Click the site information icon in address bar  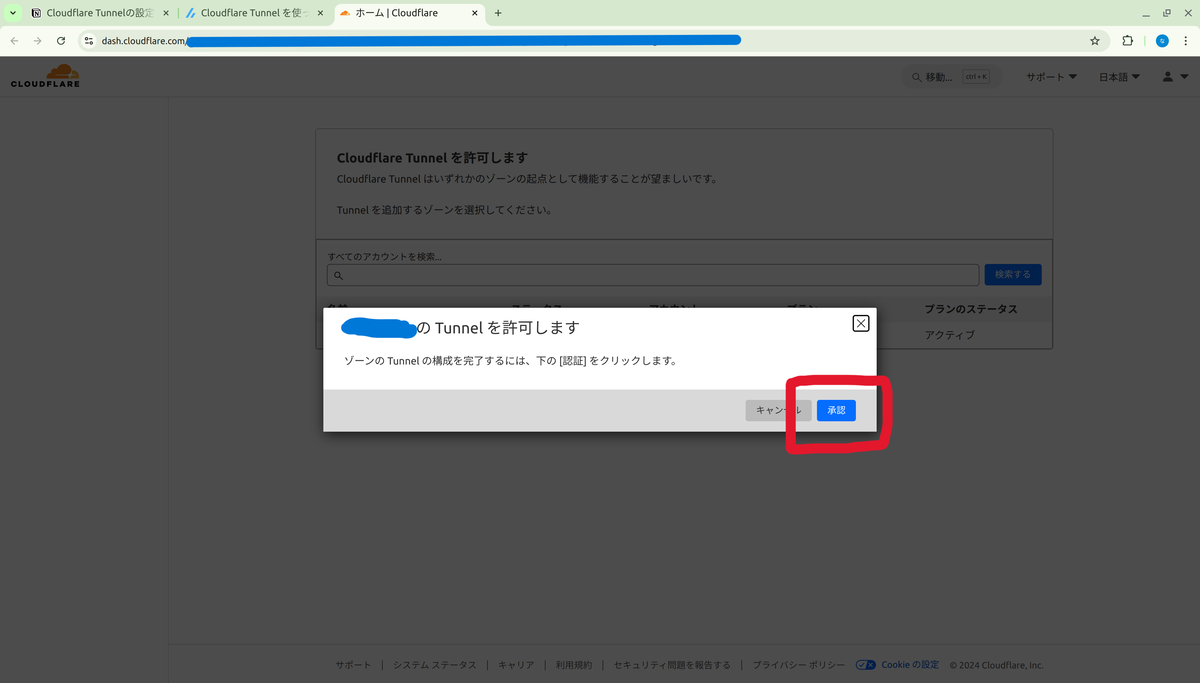[88, 41]
